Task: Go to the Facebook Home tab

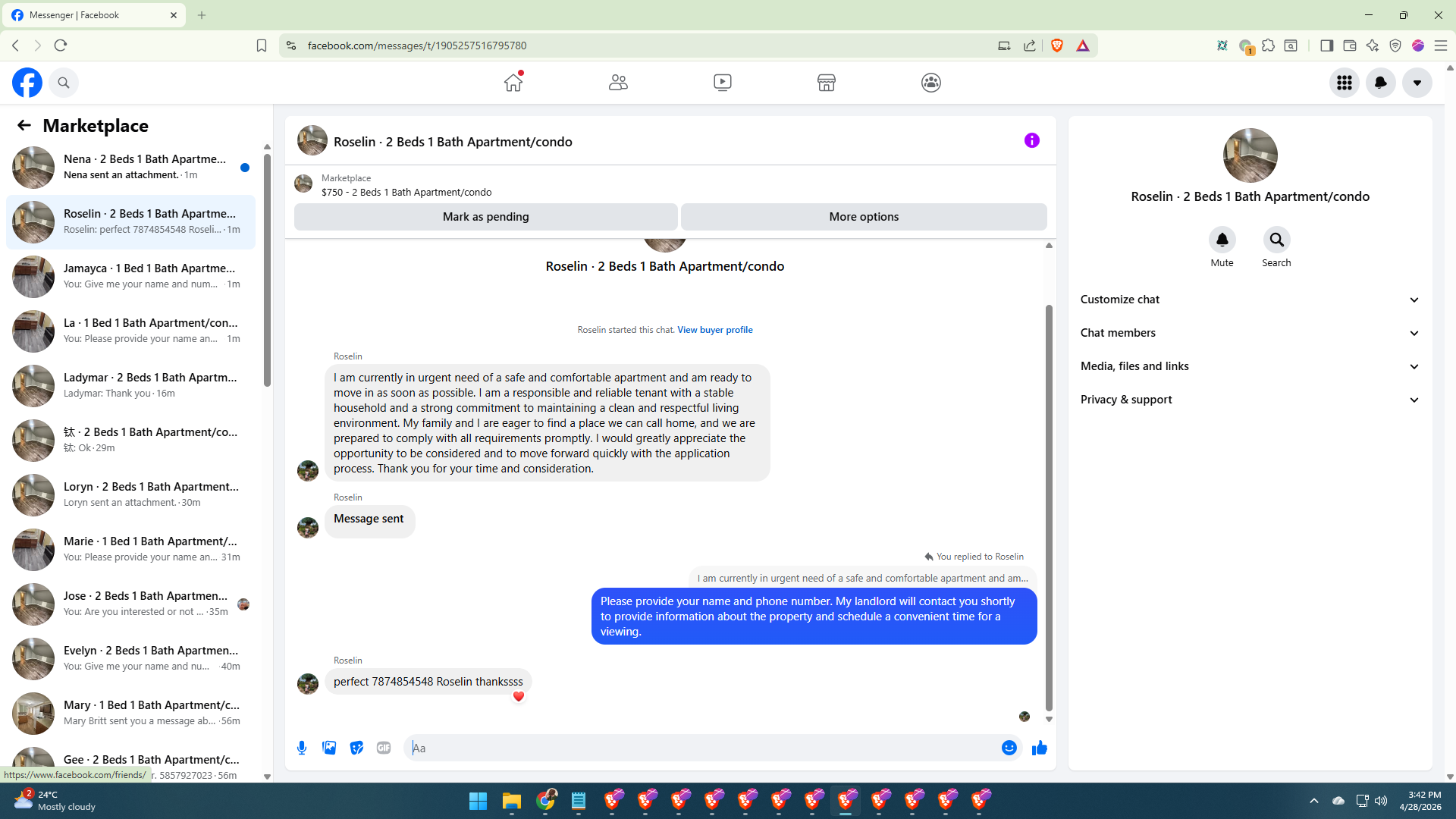Action: (x=513, y=83)
